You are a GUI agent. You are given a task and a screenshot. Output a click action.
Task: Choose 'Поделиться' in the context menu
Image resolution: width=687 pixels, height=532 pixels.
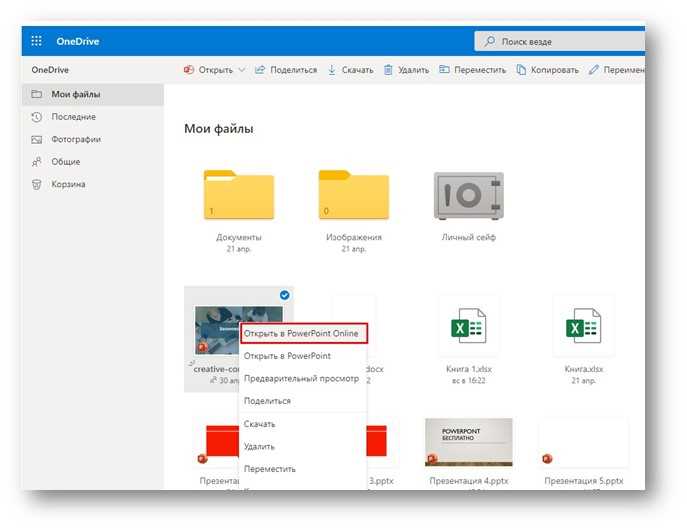pyautogui.click(x=267, y=401)
